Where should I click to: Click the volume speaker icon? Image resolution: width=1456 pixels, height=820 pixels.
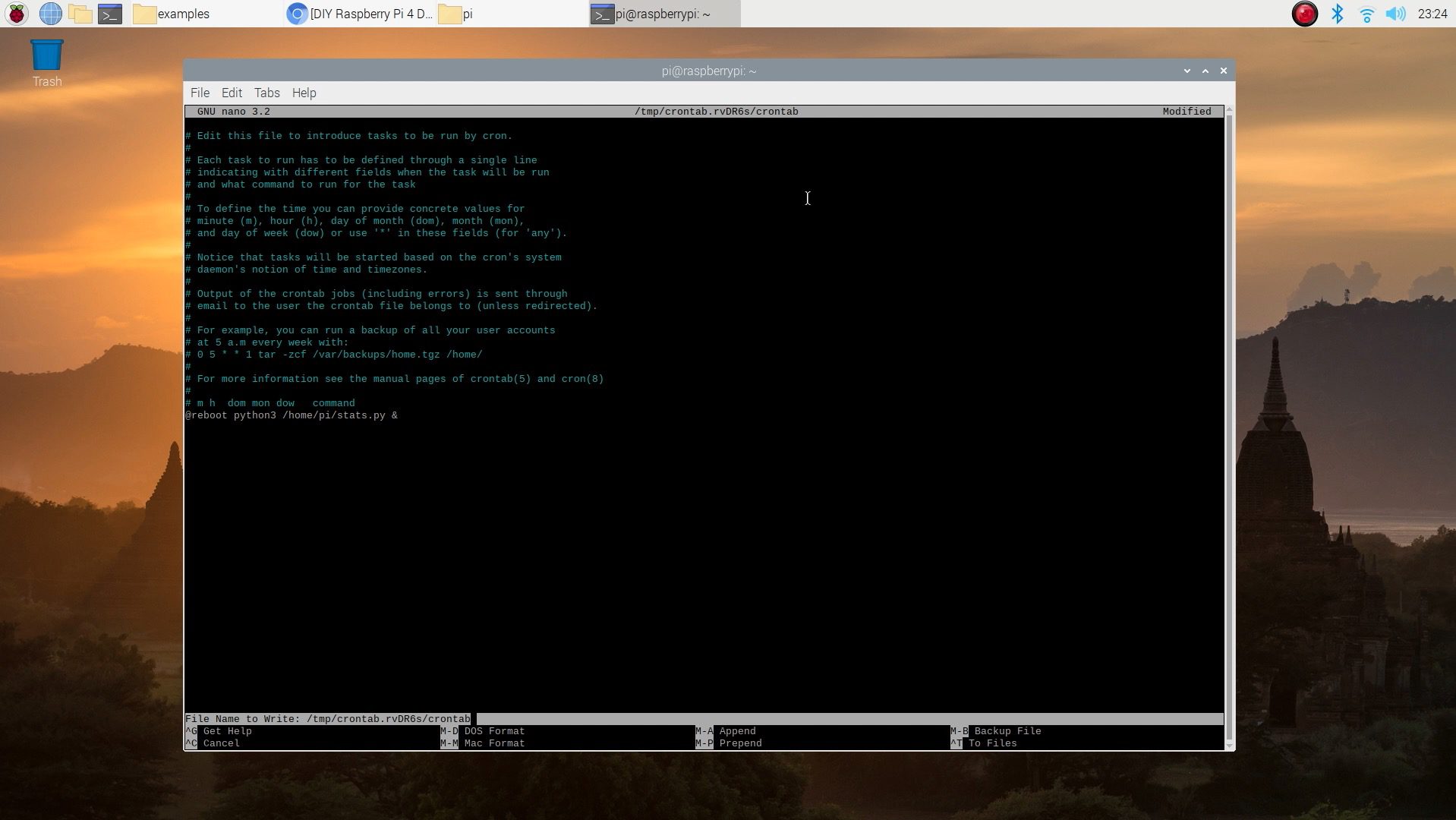pyautogui.click(x=1395, y=14)
